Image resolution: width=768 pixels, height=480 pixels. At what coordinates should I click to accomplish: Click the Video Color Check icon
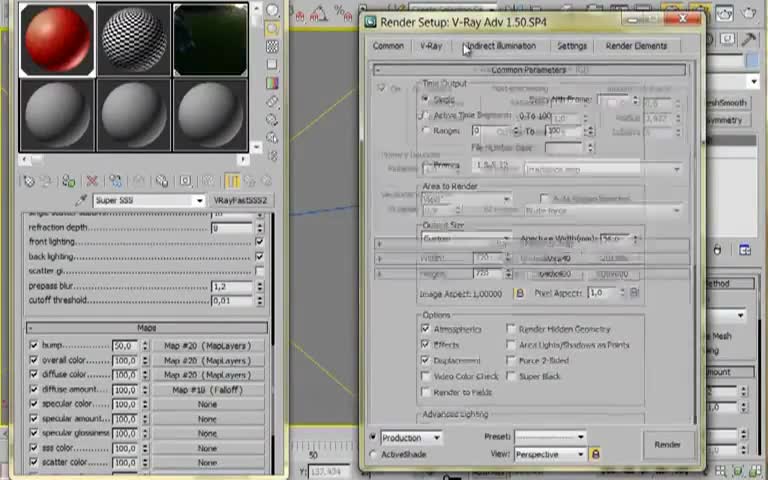click(272, 83)
